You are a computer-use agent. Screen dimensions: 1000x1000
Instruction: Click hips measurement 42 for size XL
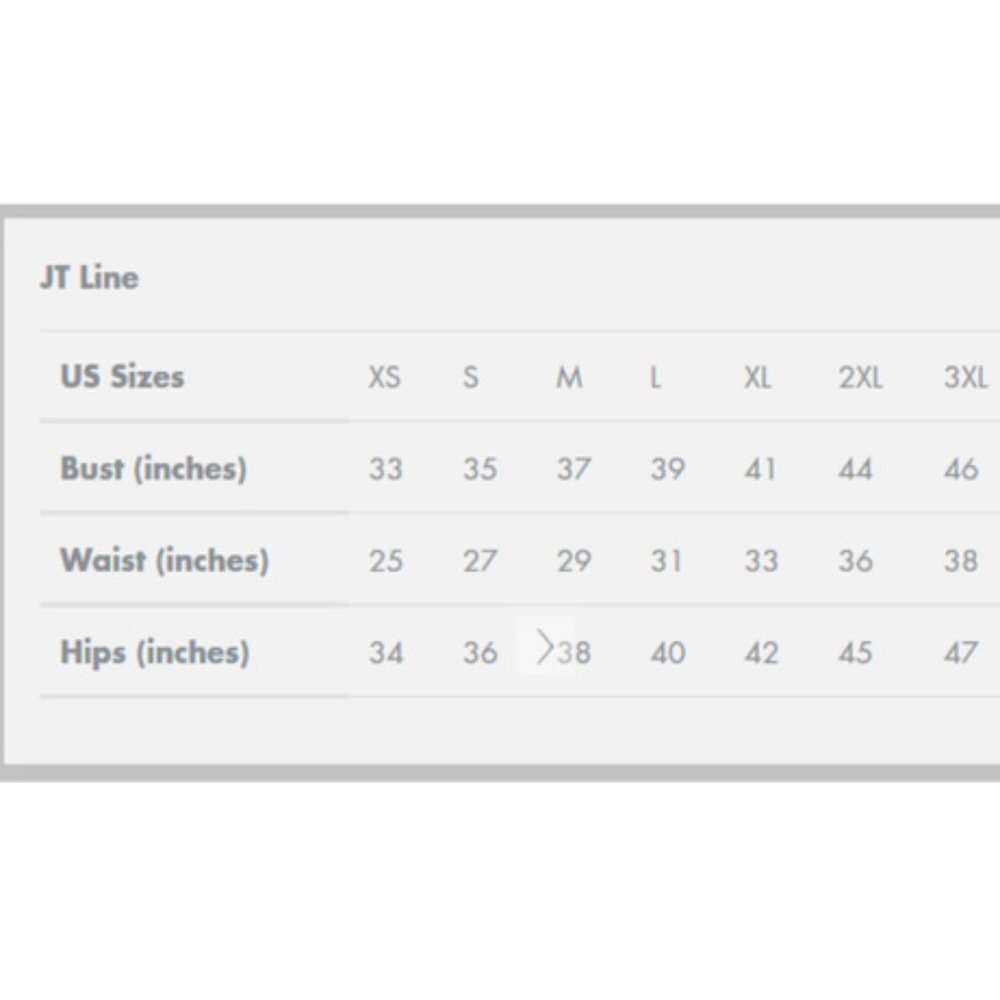tap(761, 653)
